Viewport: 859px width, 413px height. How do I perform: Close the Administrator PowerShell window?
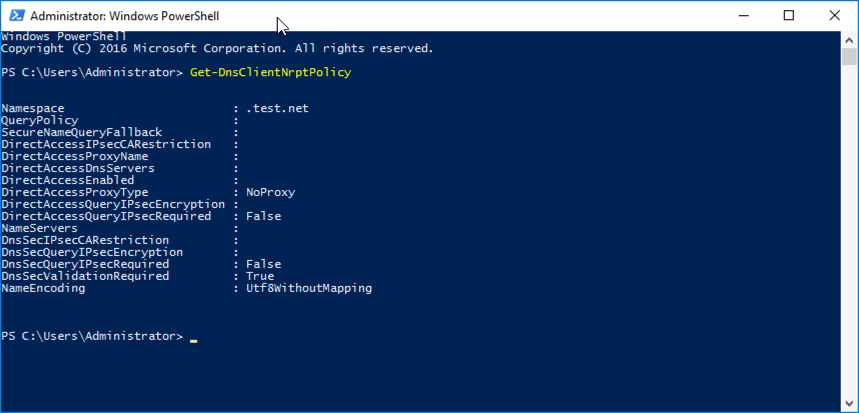click(834, 16)
